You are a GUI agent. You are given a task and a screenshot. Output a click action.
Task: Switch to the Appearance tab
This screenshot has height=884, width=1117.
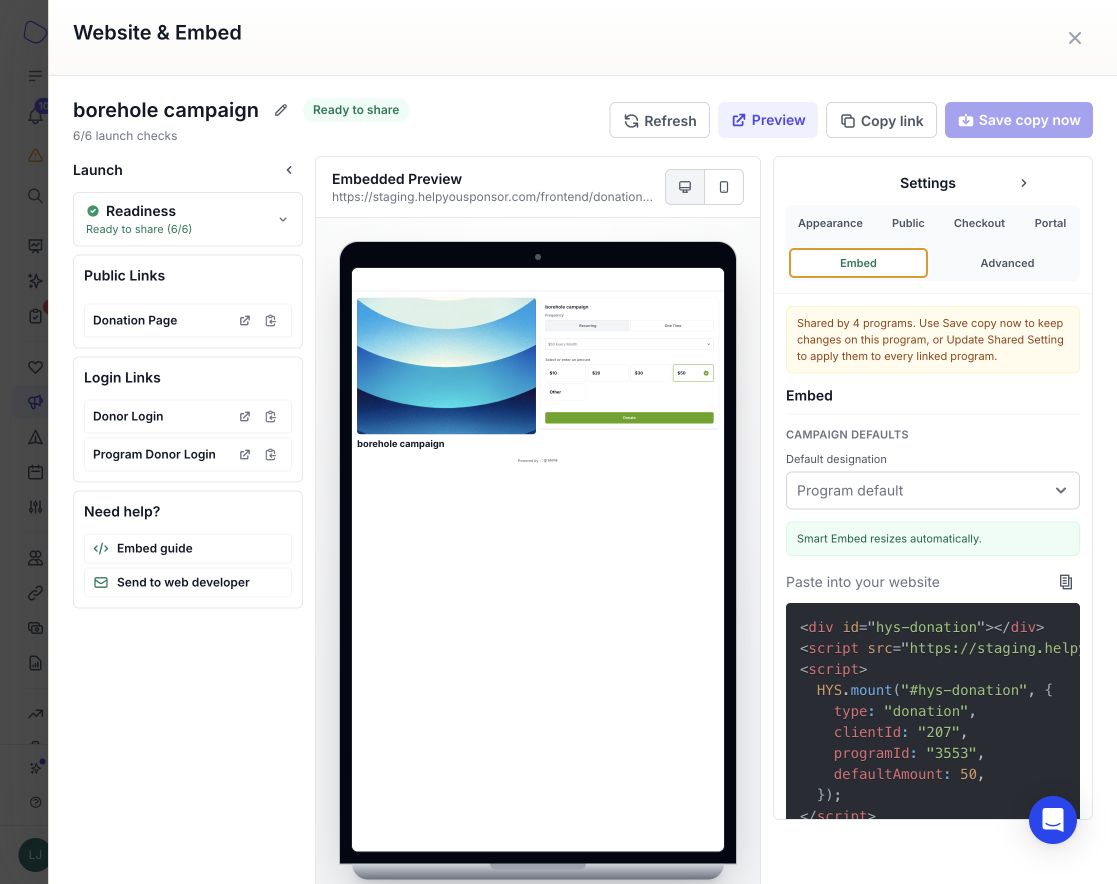(x=830, y=223)
